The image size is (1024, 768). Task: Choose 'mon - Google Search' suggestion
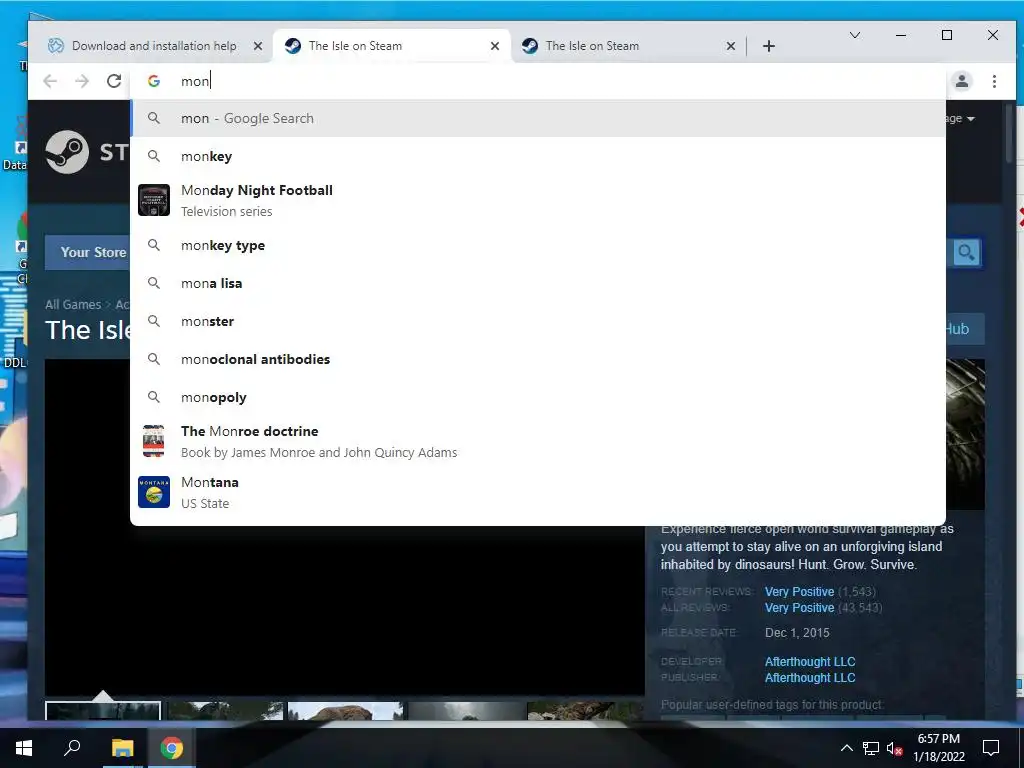[x=538, y=118]
